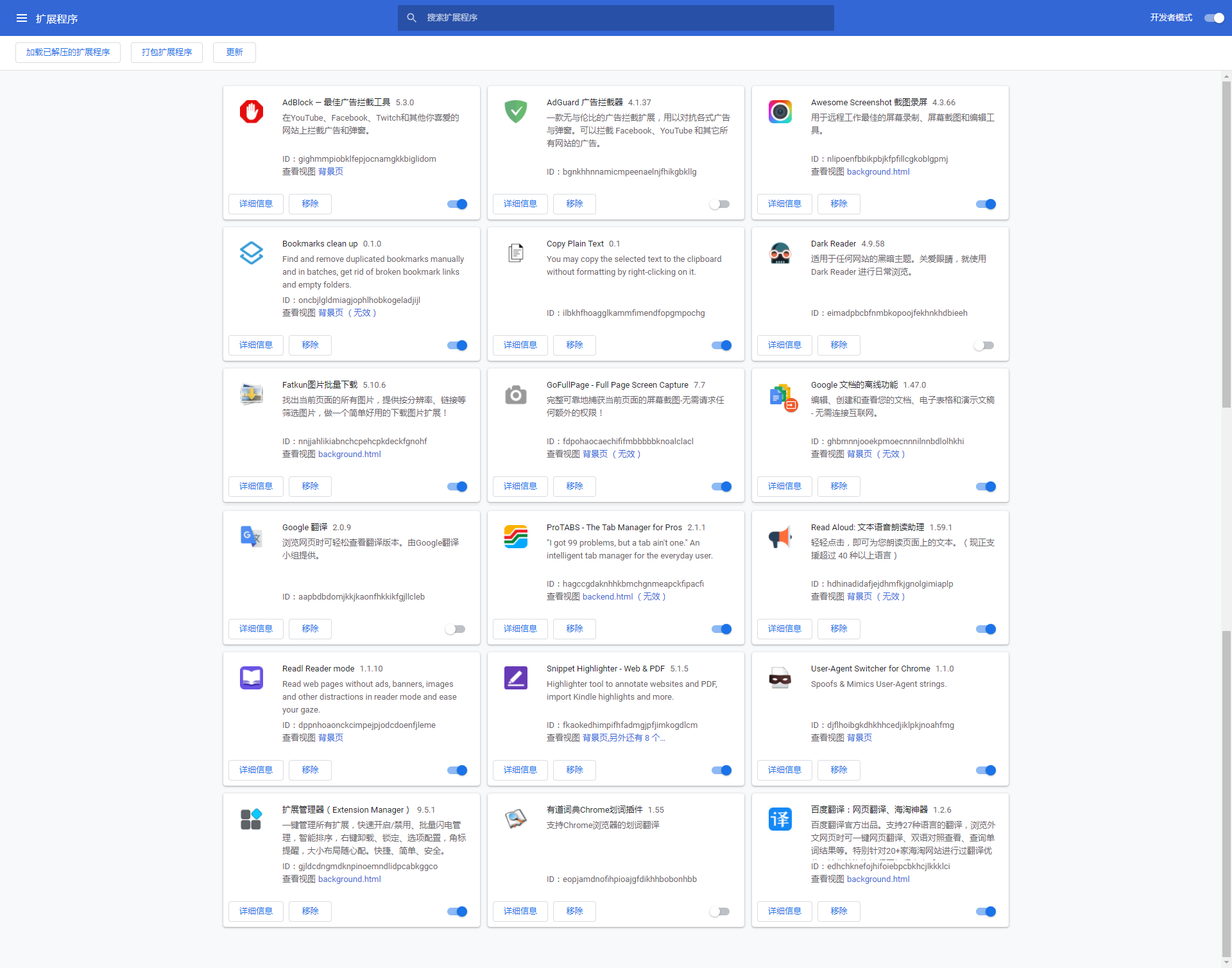Open the hamburger main menu
Screen dimensions: 1232x968
click(22, 18)
